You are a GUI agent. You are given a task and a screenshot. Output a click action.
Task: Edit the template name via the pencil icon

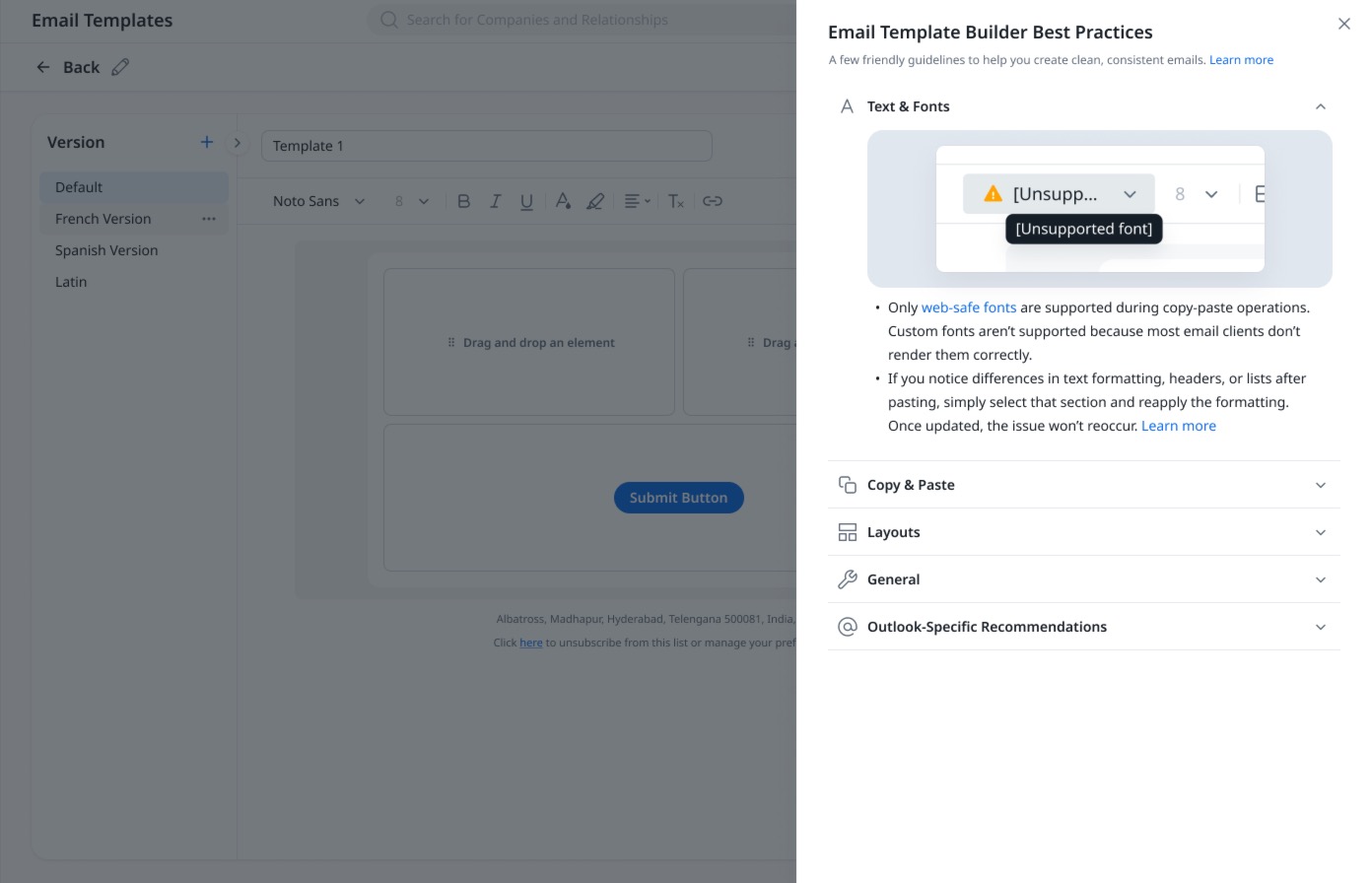(121, 67)
